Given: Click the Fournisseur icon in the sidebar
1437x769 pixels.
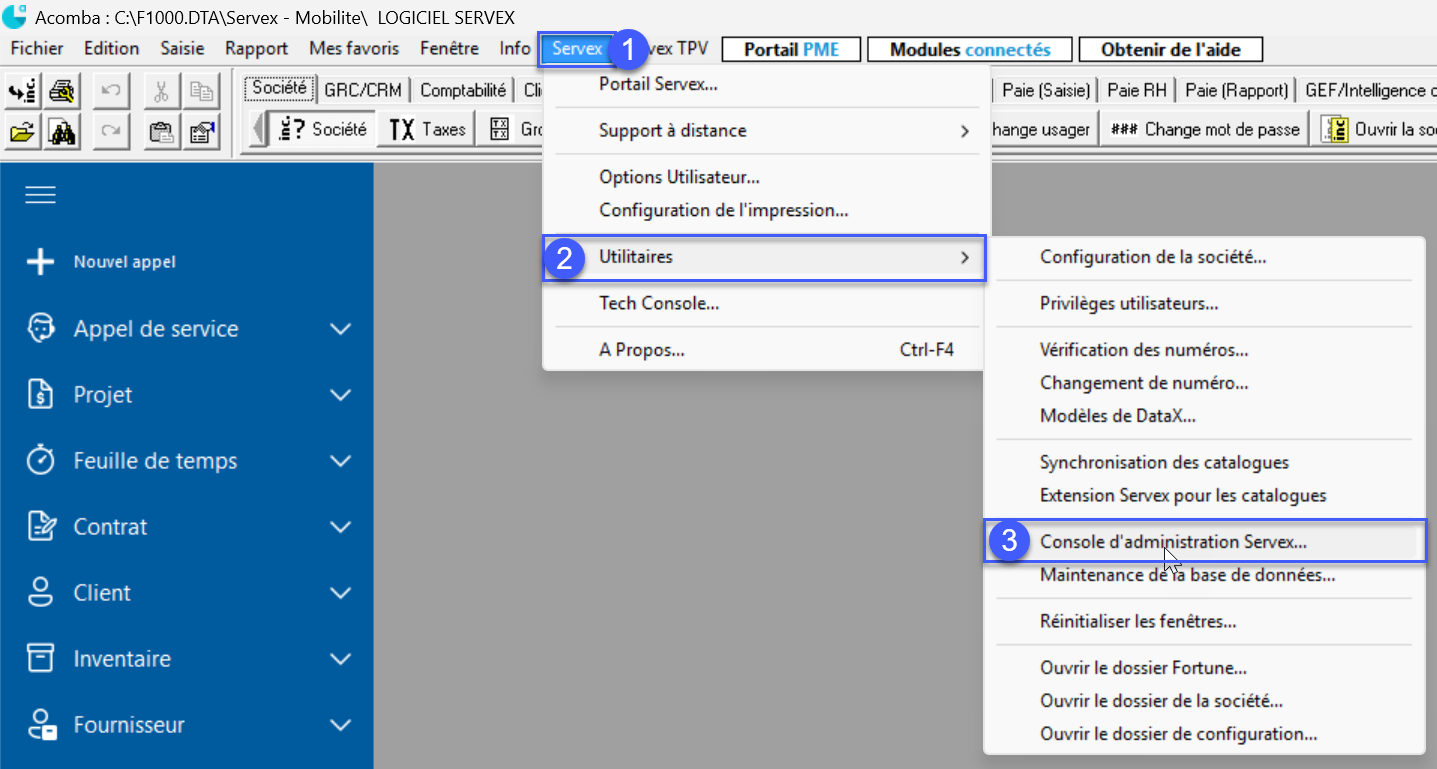Looking at the screenshot, I should (40, 725).
